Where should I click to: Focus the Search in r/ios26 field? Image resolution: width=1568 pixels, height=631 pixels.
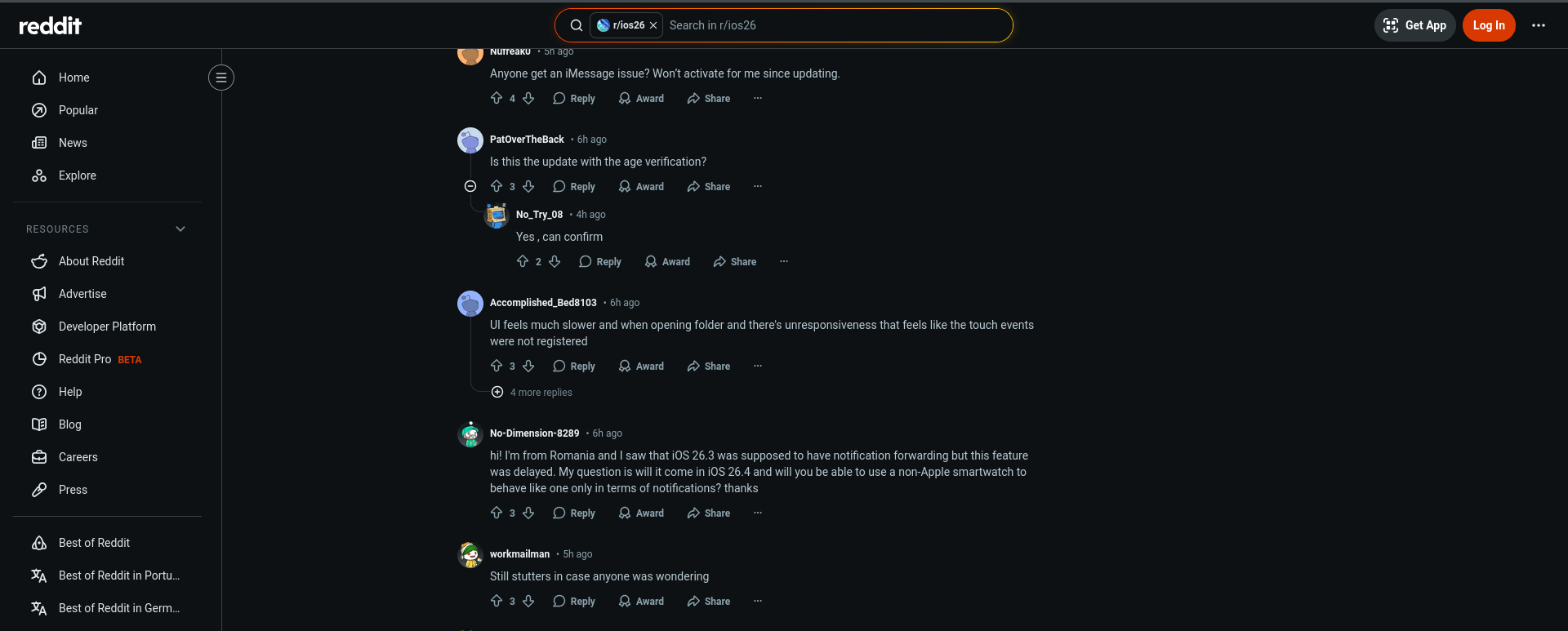[833, 25]
